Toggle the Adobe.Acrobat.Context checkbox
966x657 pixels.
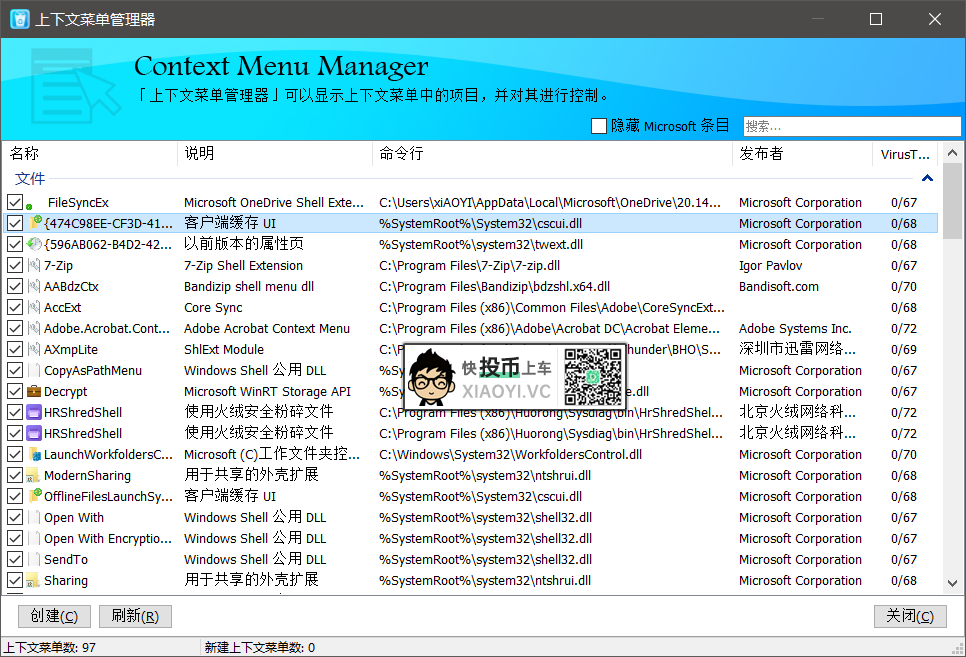coord(14,329)
